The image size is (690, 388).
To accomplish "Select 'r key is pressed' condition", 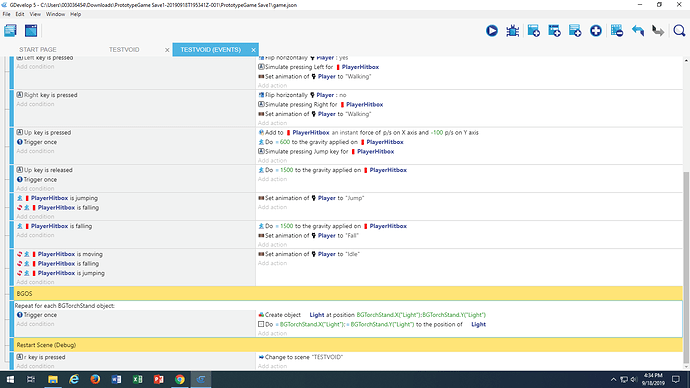I will 41,357.
